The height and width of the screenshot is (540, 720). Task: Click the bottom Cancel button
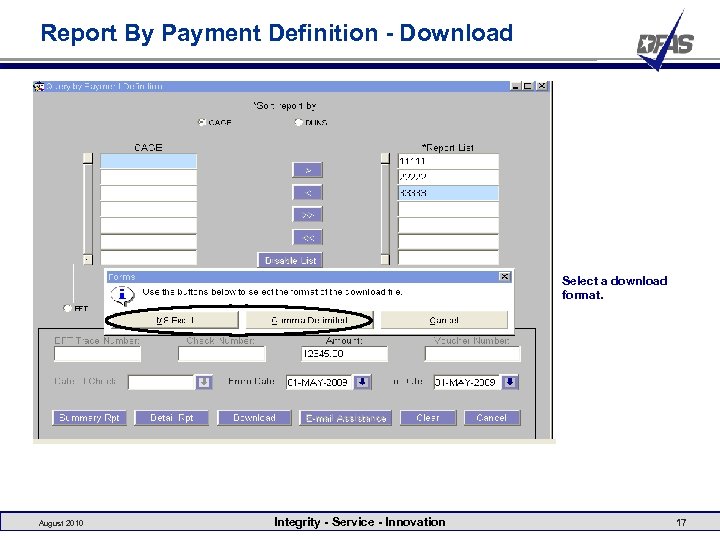[x=492, y=418]
